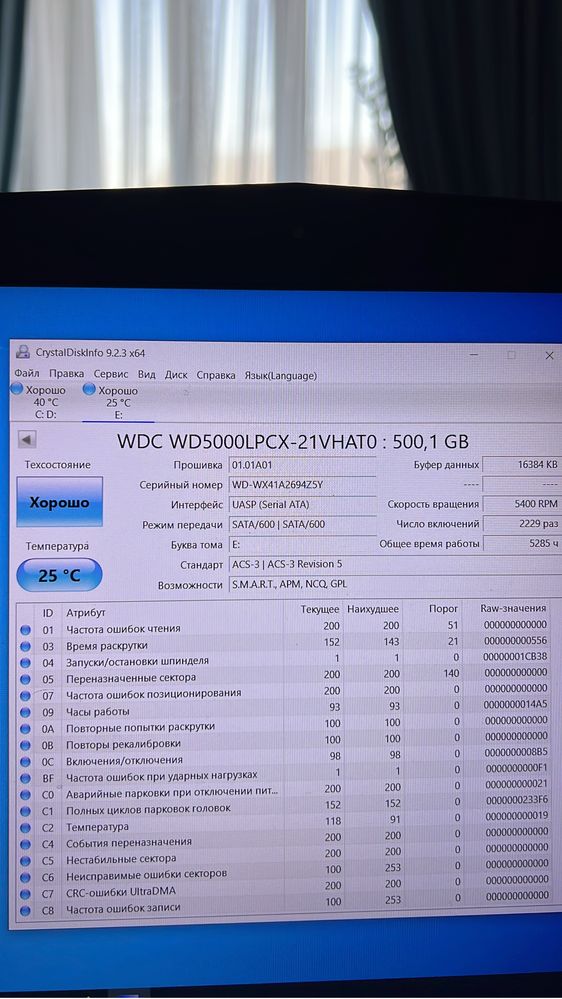Click the power-on count value 2229 раз
This screenshot has width=562, height=999.
[x=522, y=524]
